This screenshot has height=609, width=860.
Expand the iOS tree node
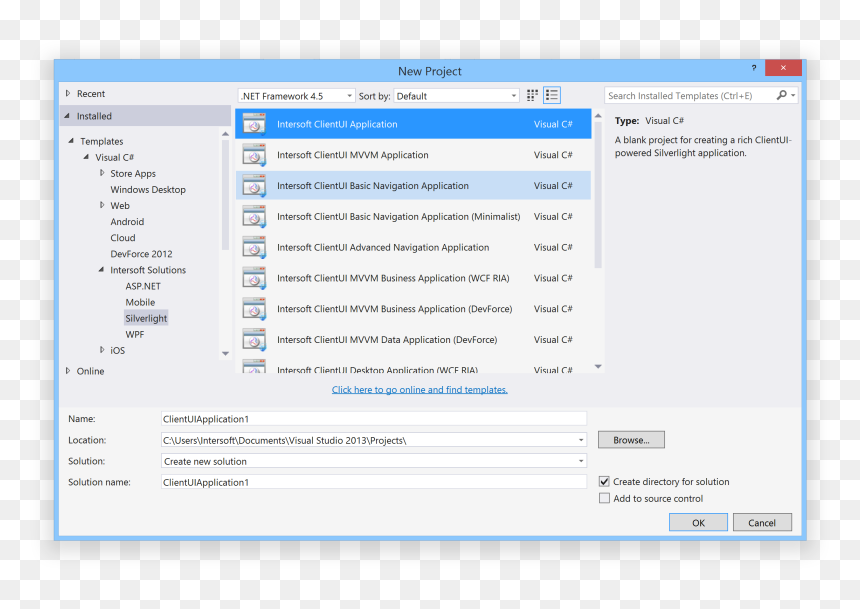pos(102,349)
